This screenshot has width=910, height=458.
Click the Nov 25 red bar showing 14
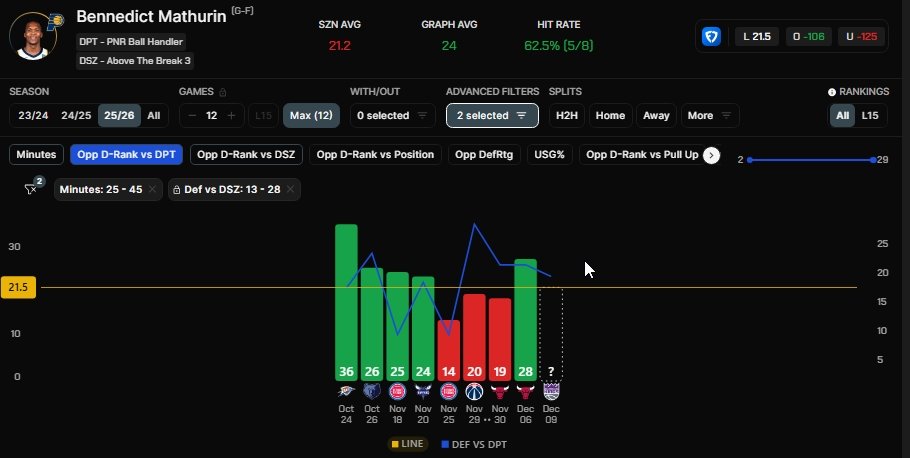[x=449, y=351]
